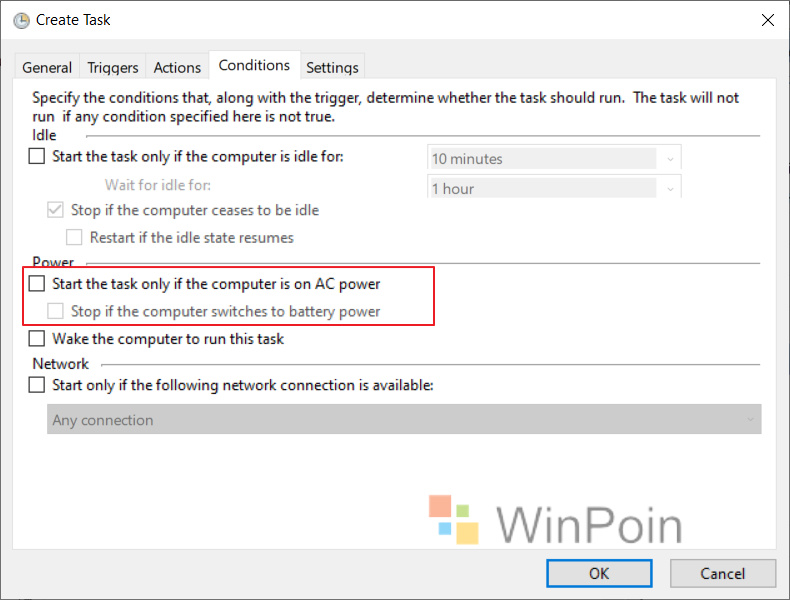Click the OK button
The image size is (790, 600).
[599, 573]
